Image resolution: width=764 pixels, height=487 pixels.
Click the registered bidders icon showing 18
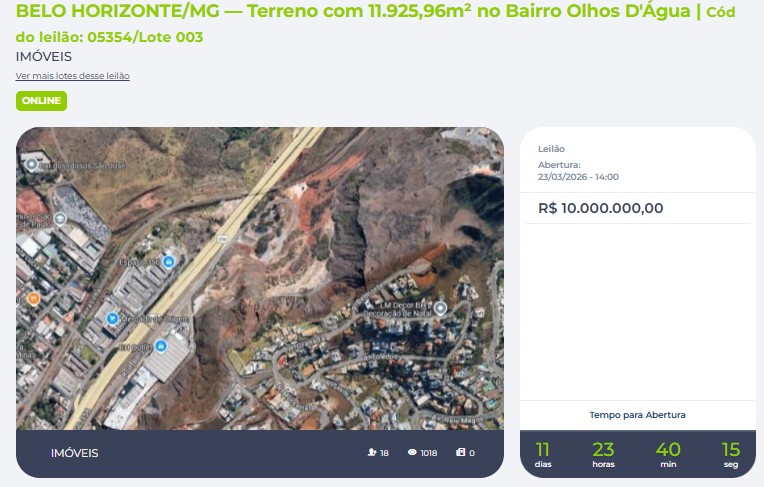372,452
